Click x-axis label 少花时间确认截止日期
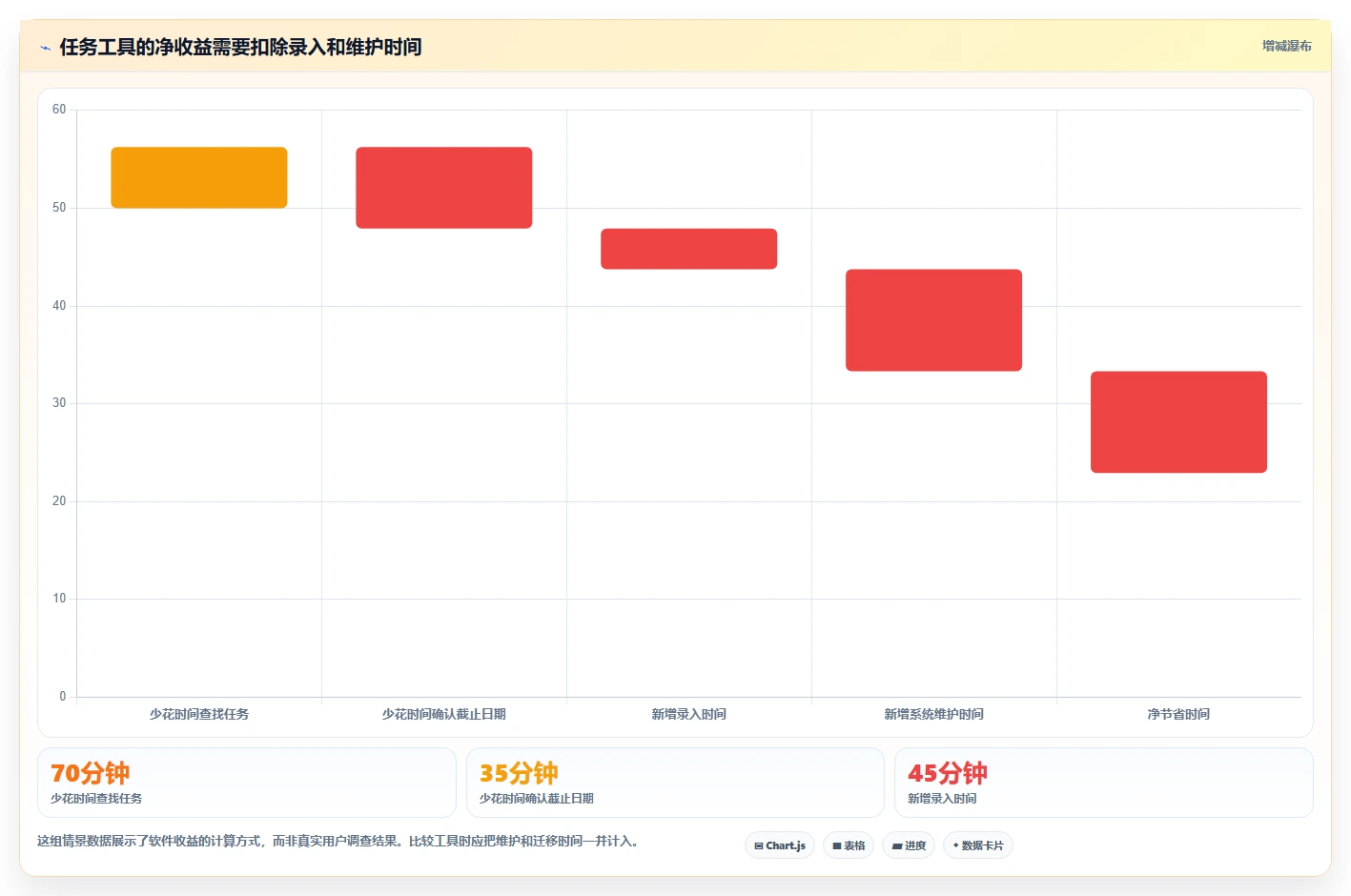 point(444,714)
